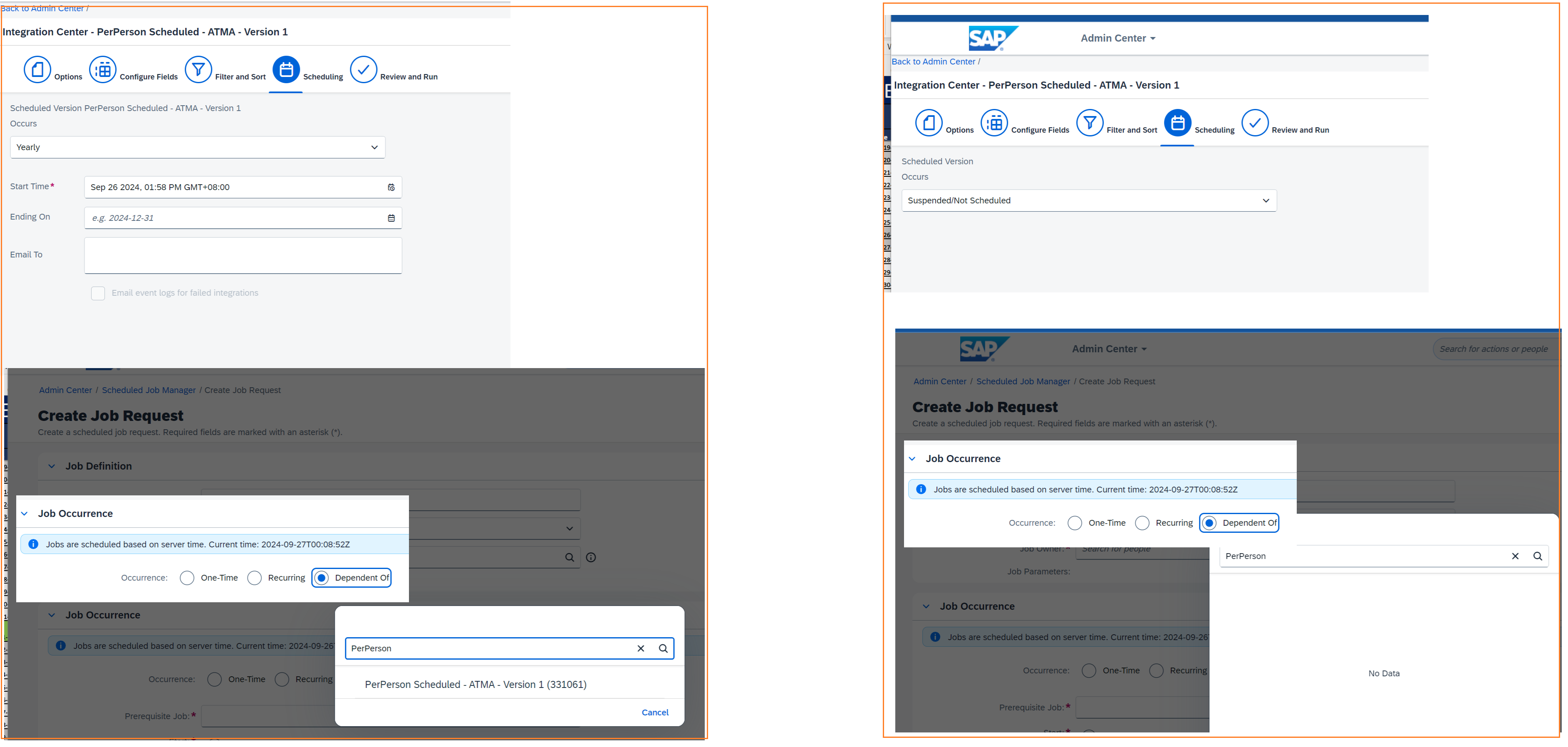Collapse the dimmed Job Occurrence section, lower left
Image resolution: width=1568 pixels, height=747 pixels.
[52, 616]
